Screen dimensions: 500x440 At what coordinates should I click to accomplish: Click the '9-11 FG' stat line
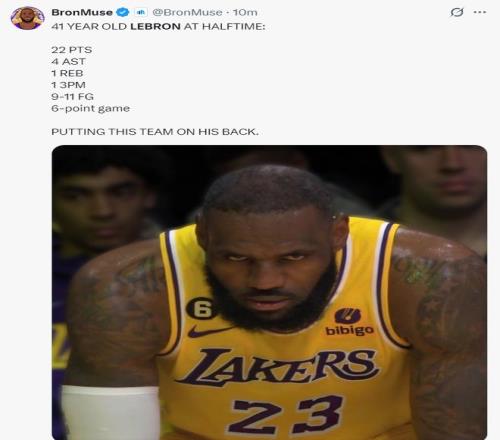(72, 96)
